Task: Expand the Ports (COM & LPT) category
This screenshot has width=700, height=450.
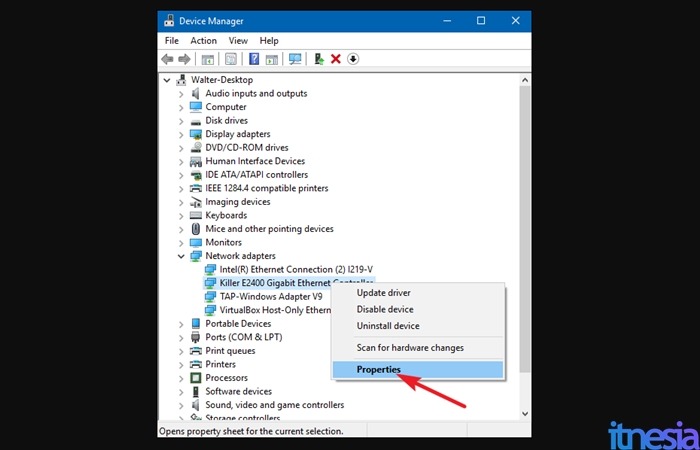Action: [x=181, y=338]
